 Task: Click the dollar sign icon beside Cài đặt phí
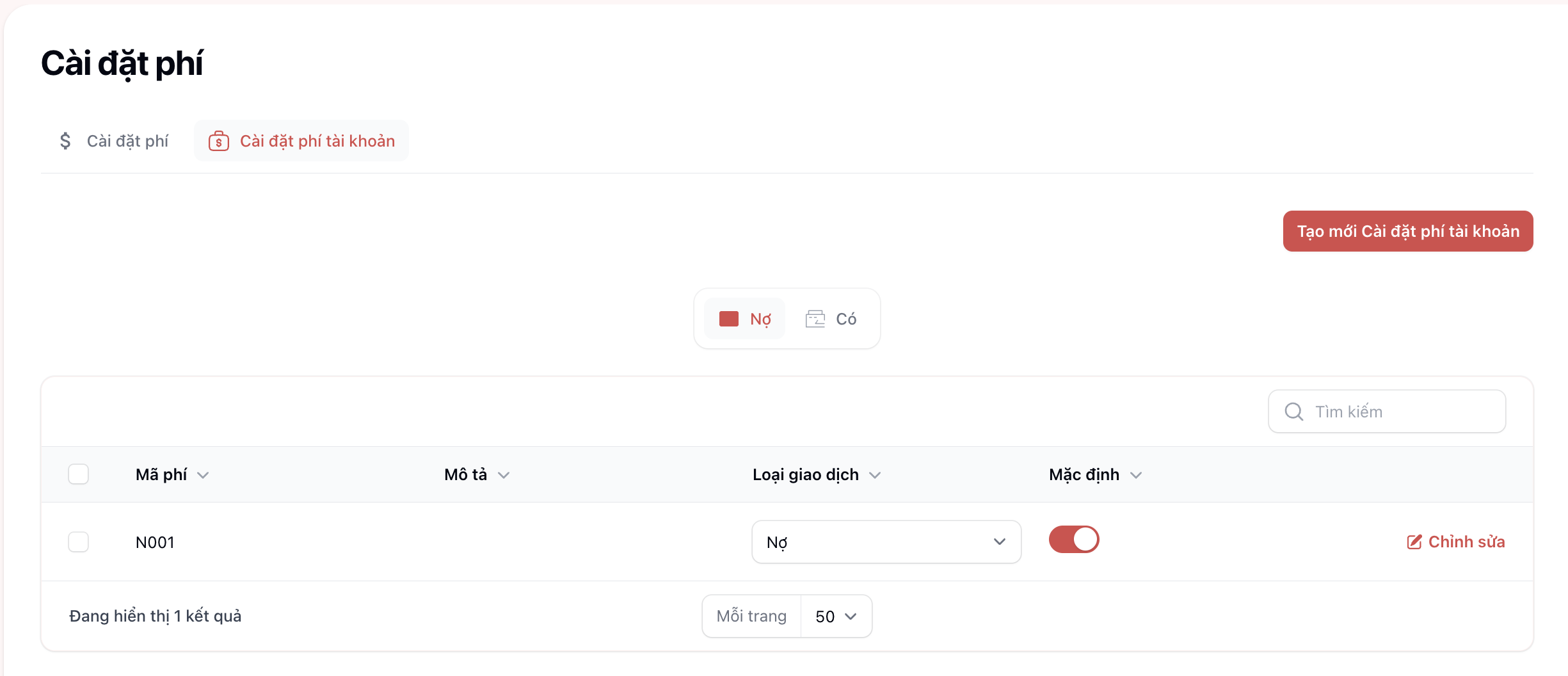[x=65, y=141]
